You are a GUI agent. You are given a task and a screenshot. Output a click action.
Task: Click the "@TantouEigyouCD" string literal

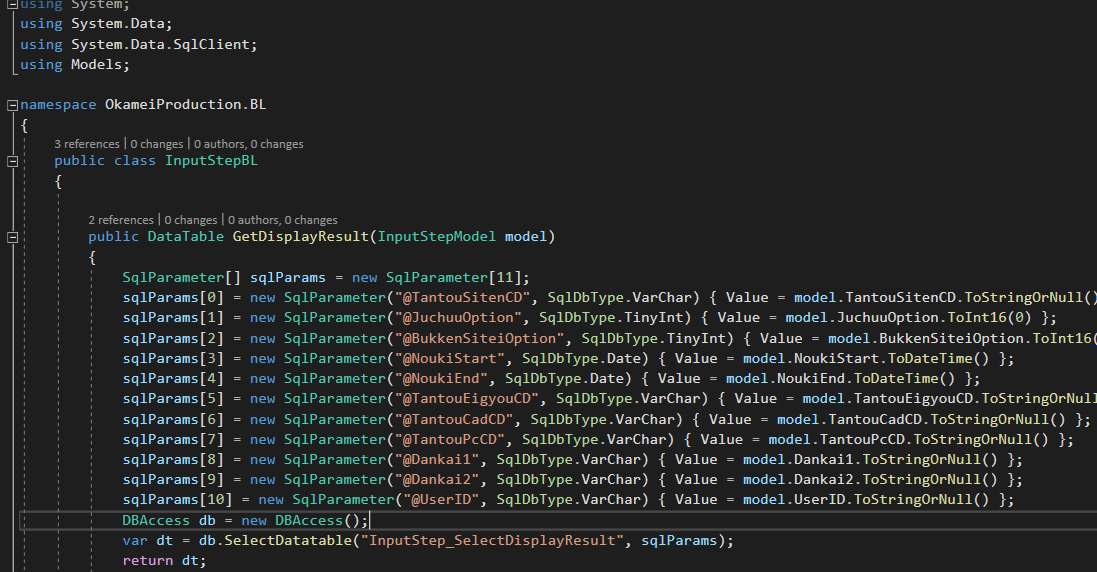467,399
